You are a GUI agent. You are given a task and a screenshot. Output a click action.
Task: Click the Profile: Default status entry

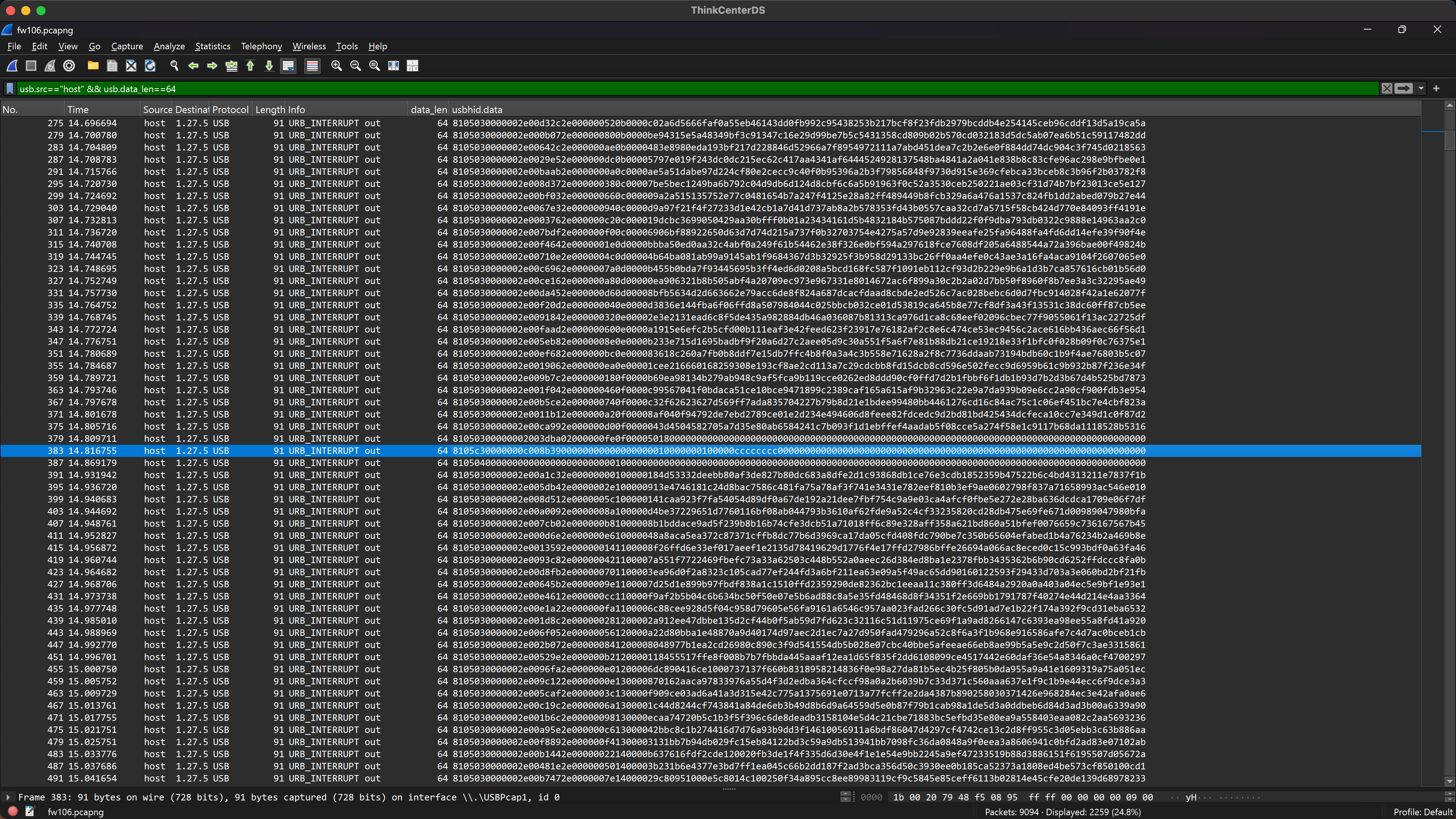pos(1423,812)
